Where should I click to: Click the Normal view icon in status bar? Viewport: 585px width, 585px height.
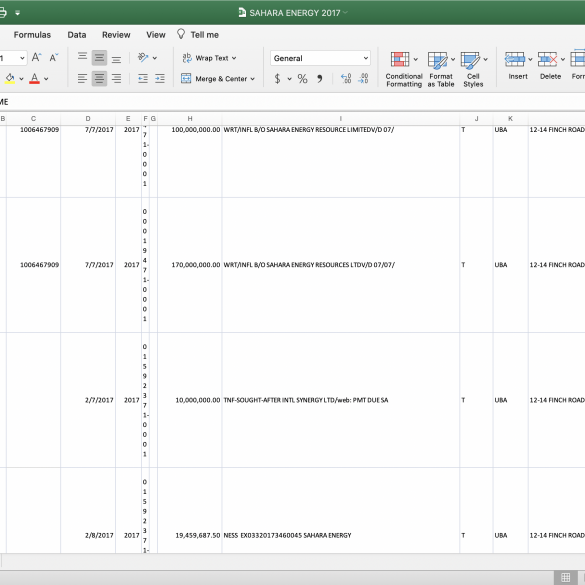(x=566, y=577)
